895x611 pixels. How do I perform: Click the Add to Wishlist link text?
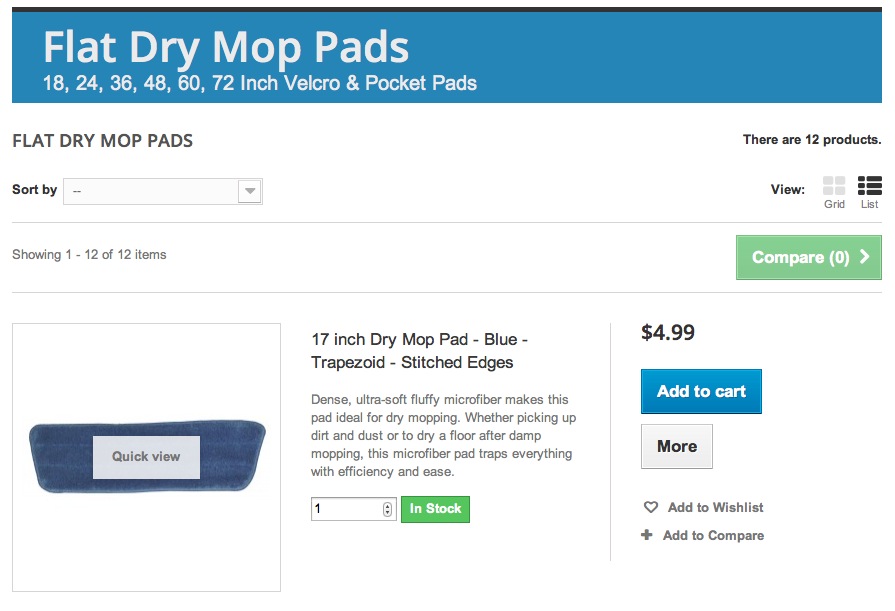[x=715, y=508]
